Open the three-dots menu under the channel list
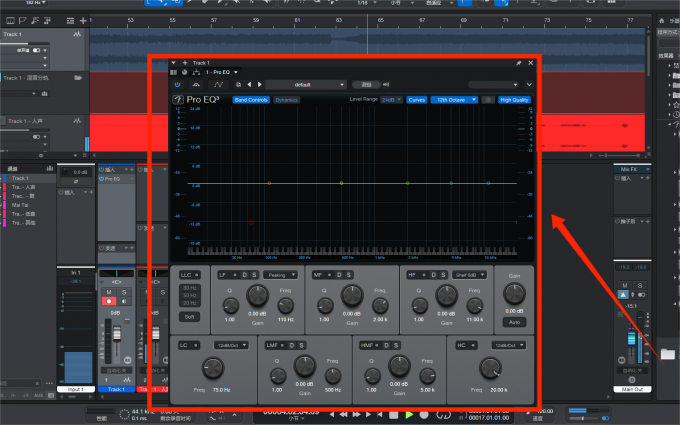Image resolution: width=680 pixels, height=425 pixels. tap(49, 383)
